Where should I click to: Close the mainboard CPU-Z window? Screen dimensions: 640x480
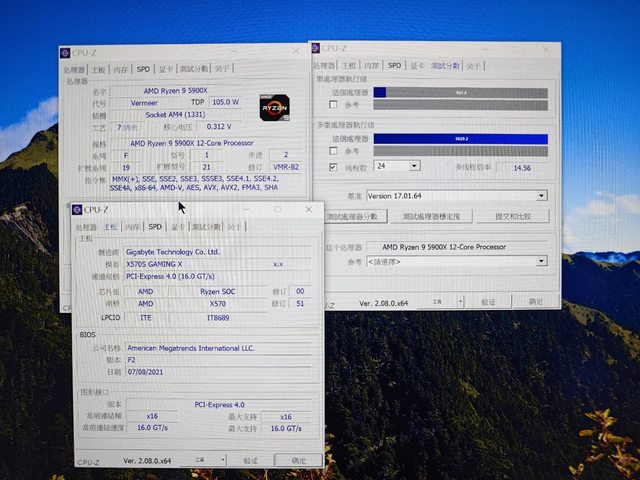[306, 210]
